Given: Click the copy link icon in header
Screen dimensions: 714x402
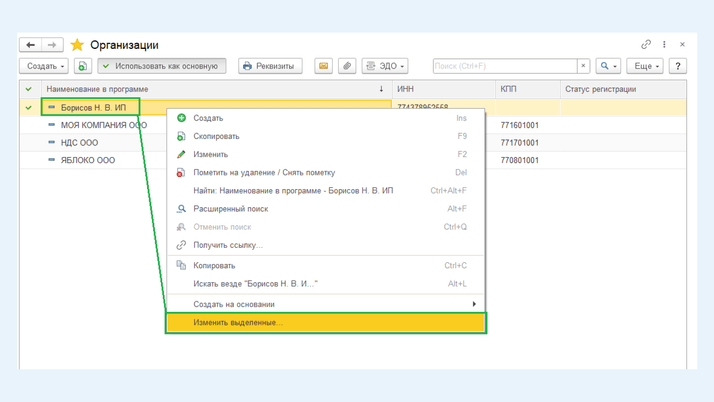Looking at the screenshot, I should (x=646, y=45).
